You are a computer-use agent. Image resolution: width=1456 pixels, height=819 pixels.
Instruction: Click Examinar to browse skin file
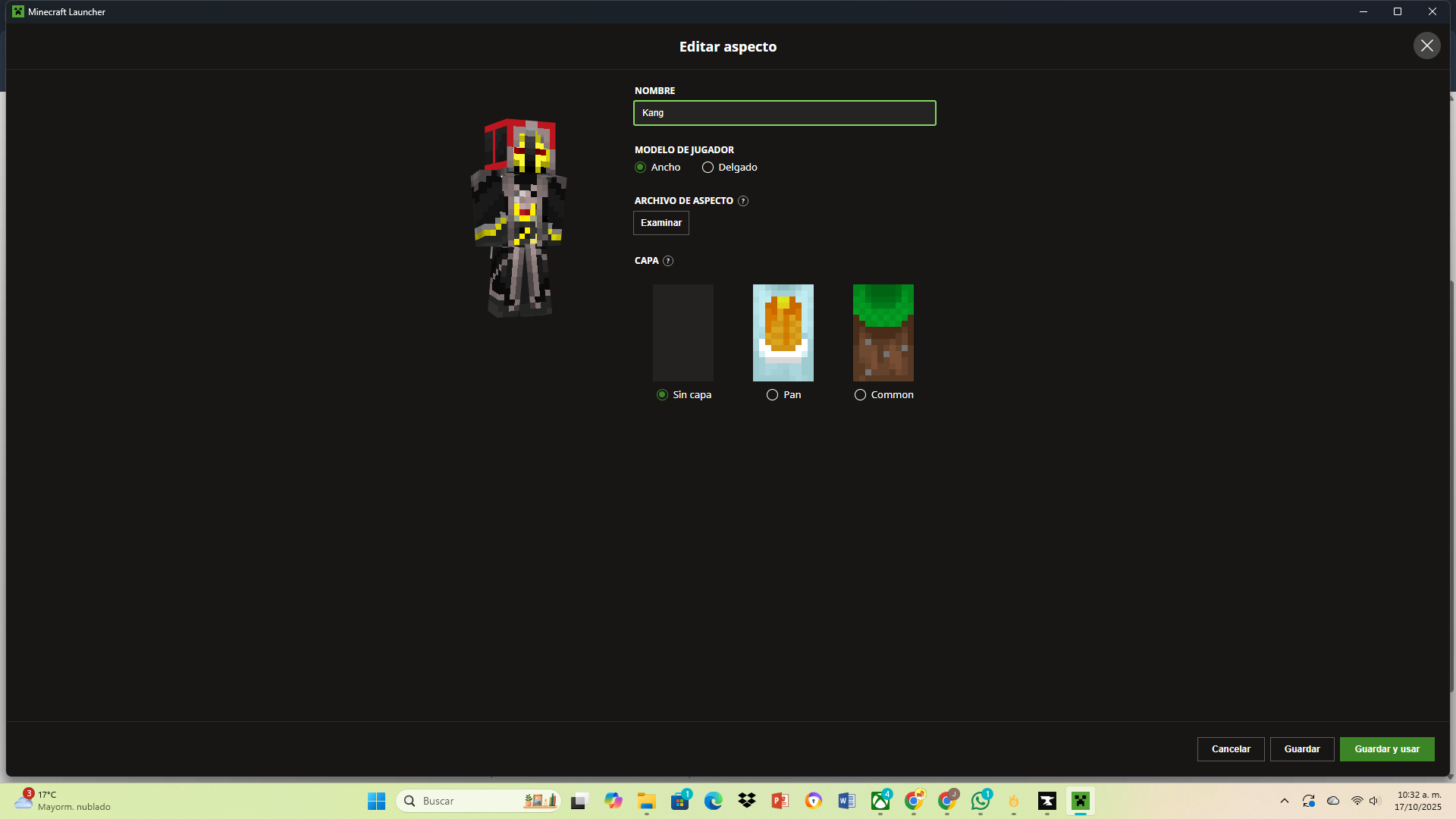click(x=661, y=223)
